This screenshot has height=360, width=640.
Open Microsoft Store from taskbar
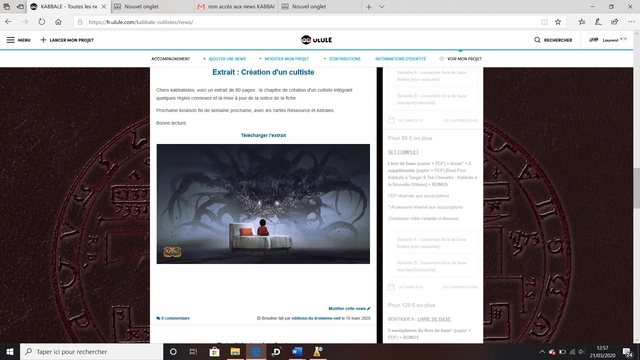click(x=214, y=351)
